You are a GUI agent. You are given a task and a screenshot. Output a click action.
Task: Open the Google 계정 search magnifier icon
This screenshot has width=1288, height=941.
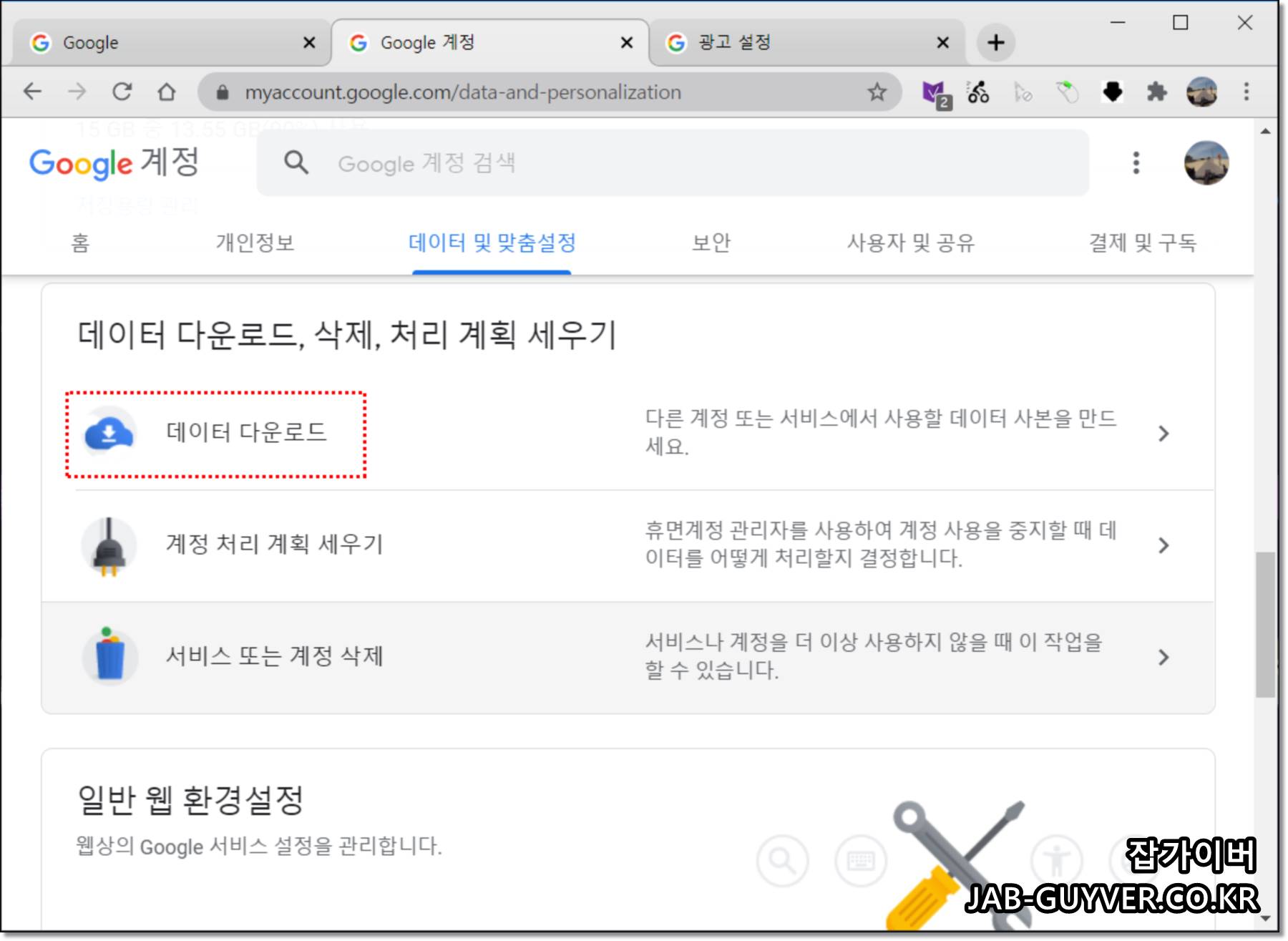point(296,163)
